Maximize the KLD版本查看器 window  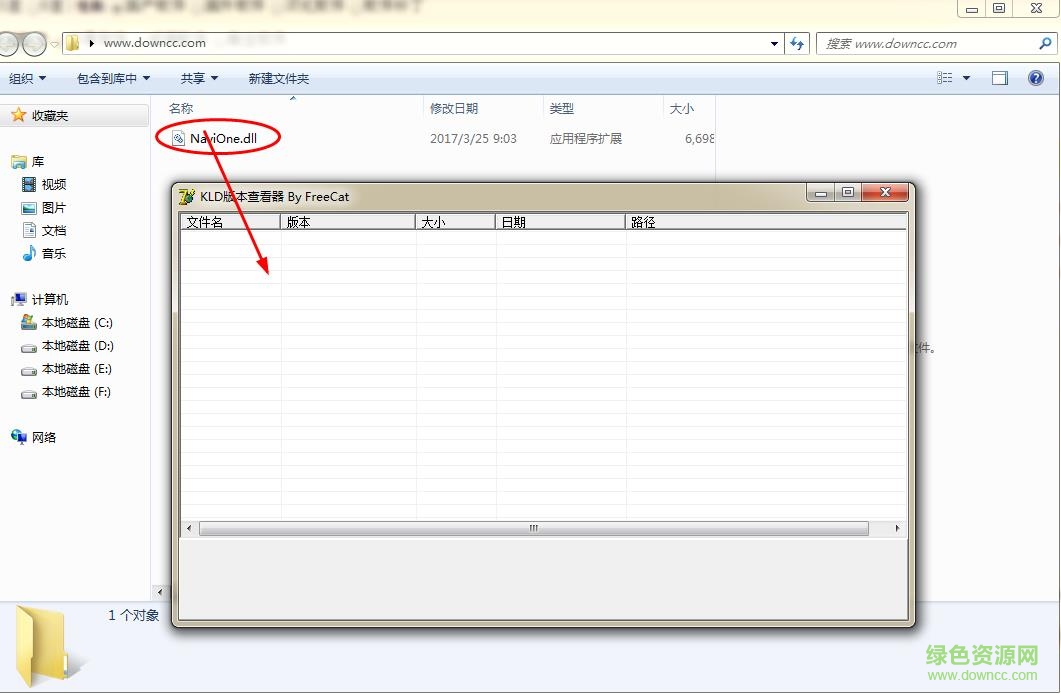click(848, 193)
